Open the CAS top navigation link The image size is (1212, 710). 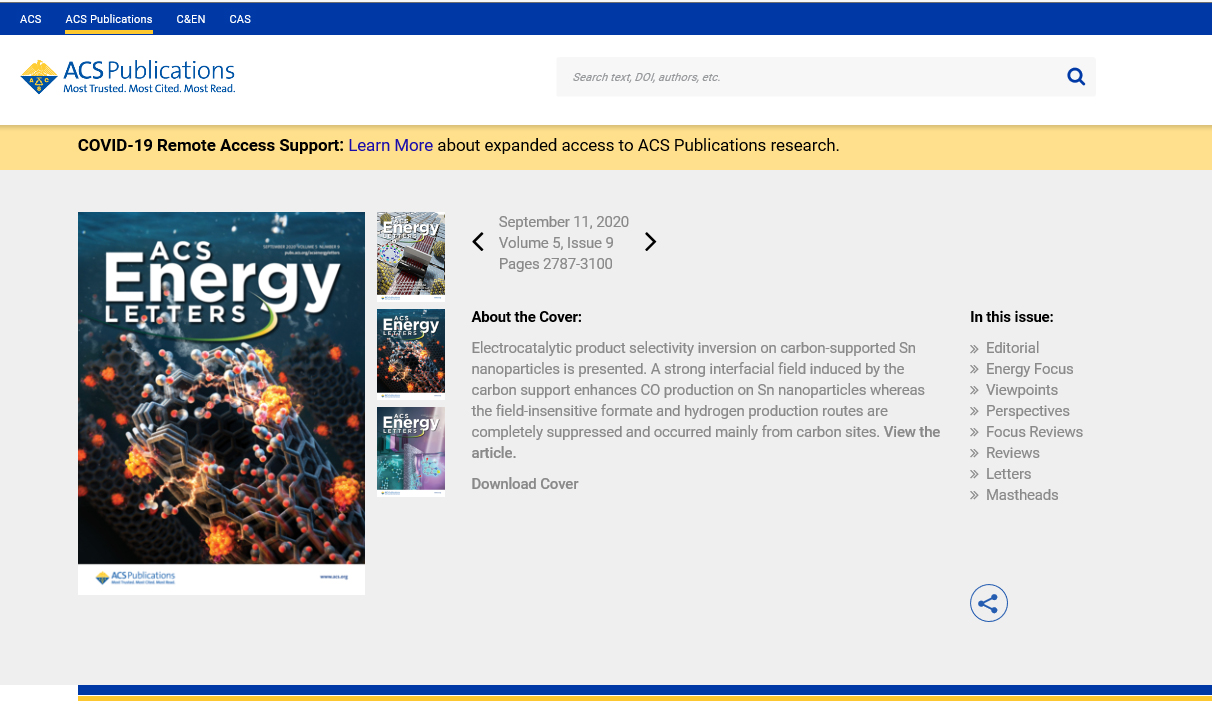(x=240, y=19)
